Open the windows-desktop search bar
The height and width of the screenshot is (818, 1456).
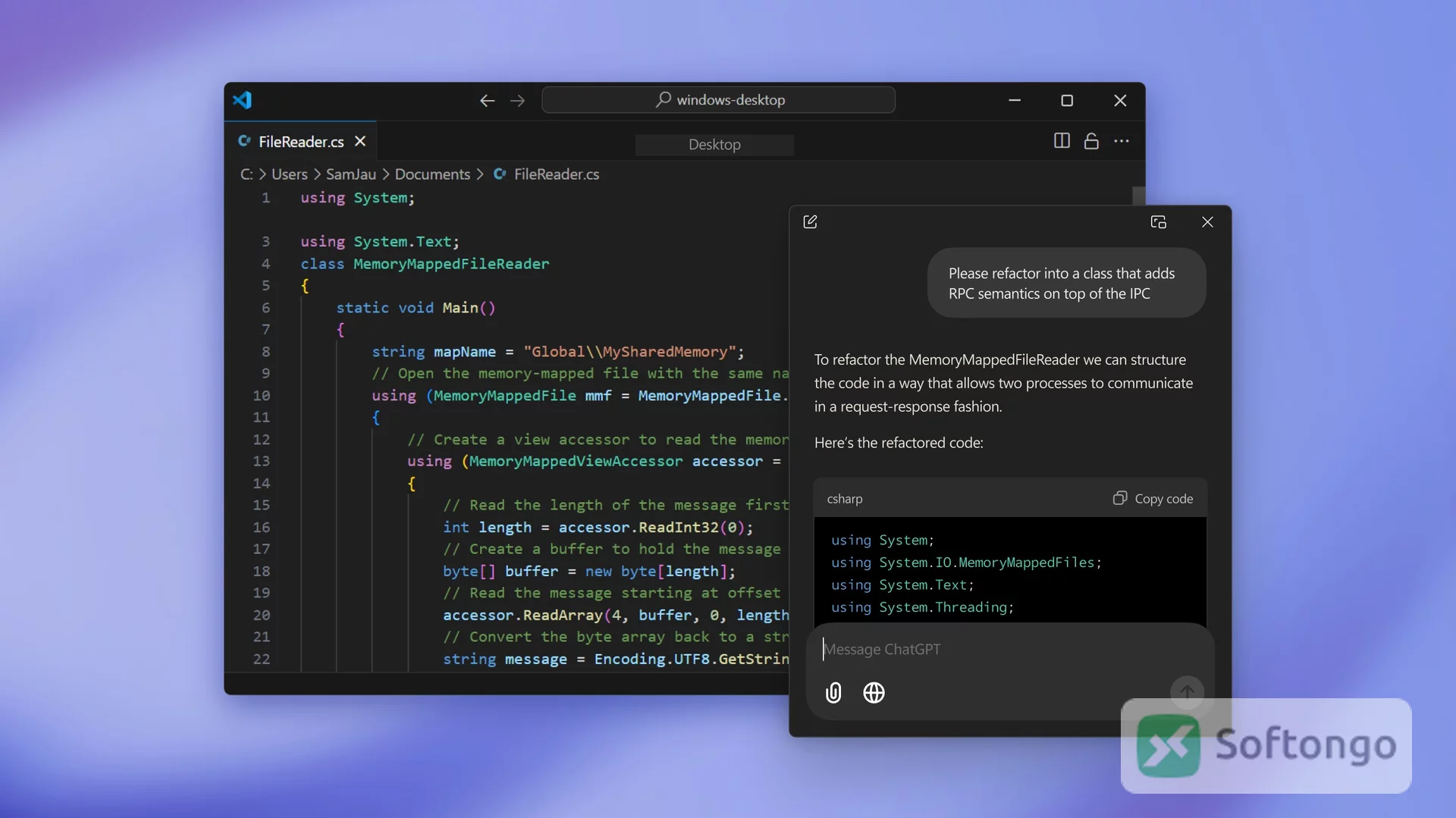coord(718,100)
